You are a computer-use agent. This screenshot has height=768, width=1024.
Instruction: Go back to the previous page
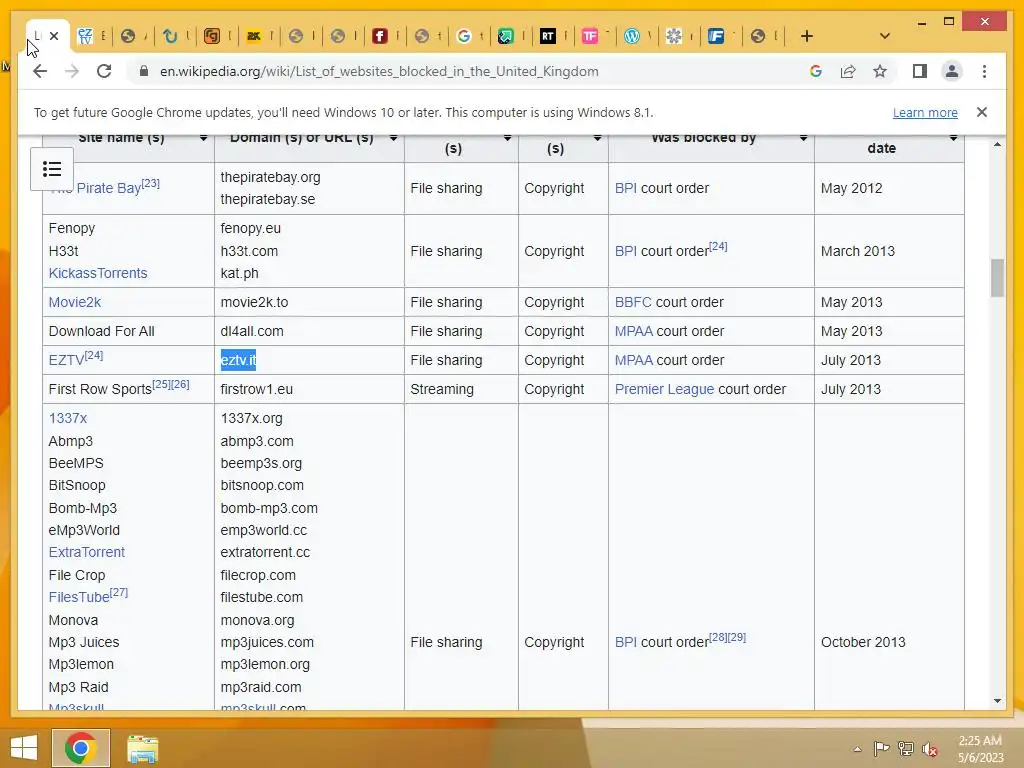[x=40, y=71]
